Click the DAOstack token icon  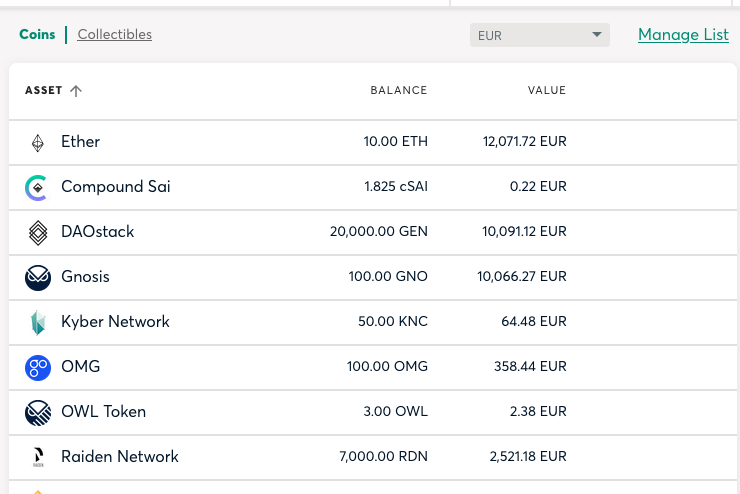37,232
